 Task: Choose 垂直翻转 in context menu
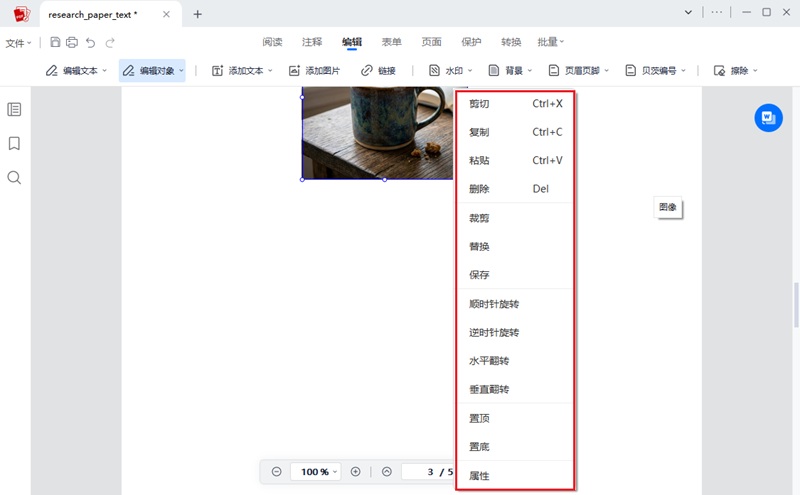(515, 389)
